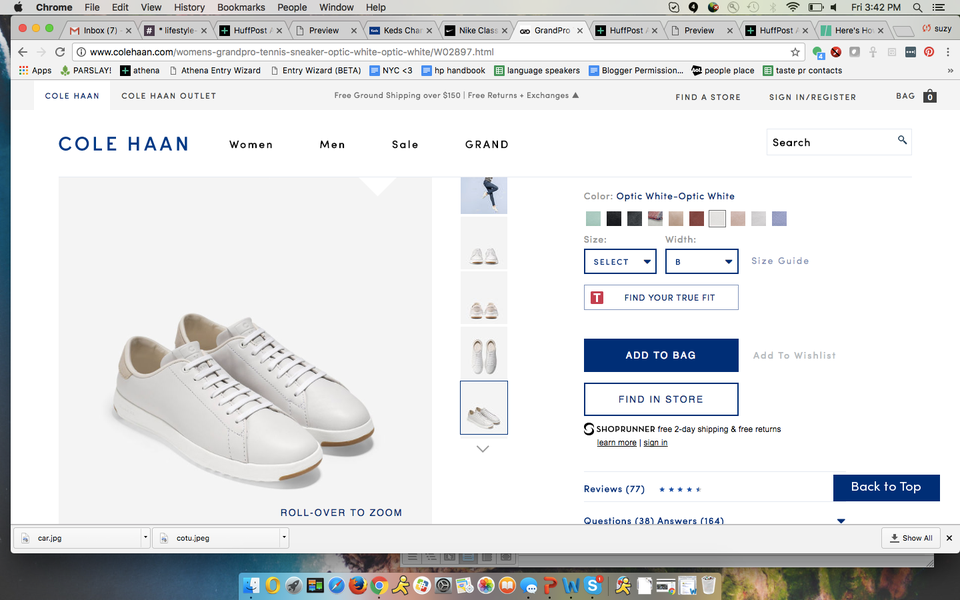Open the Sale navigation menu
The image size is (960, 600).
[x=405, y=144]
